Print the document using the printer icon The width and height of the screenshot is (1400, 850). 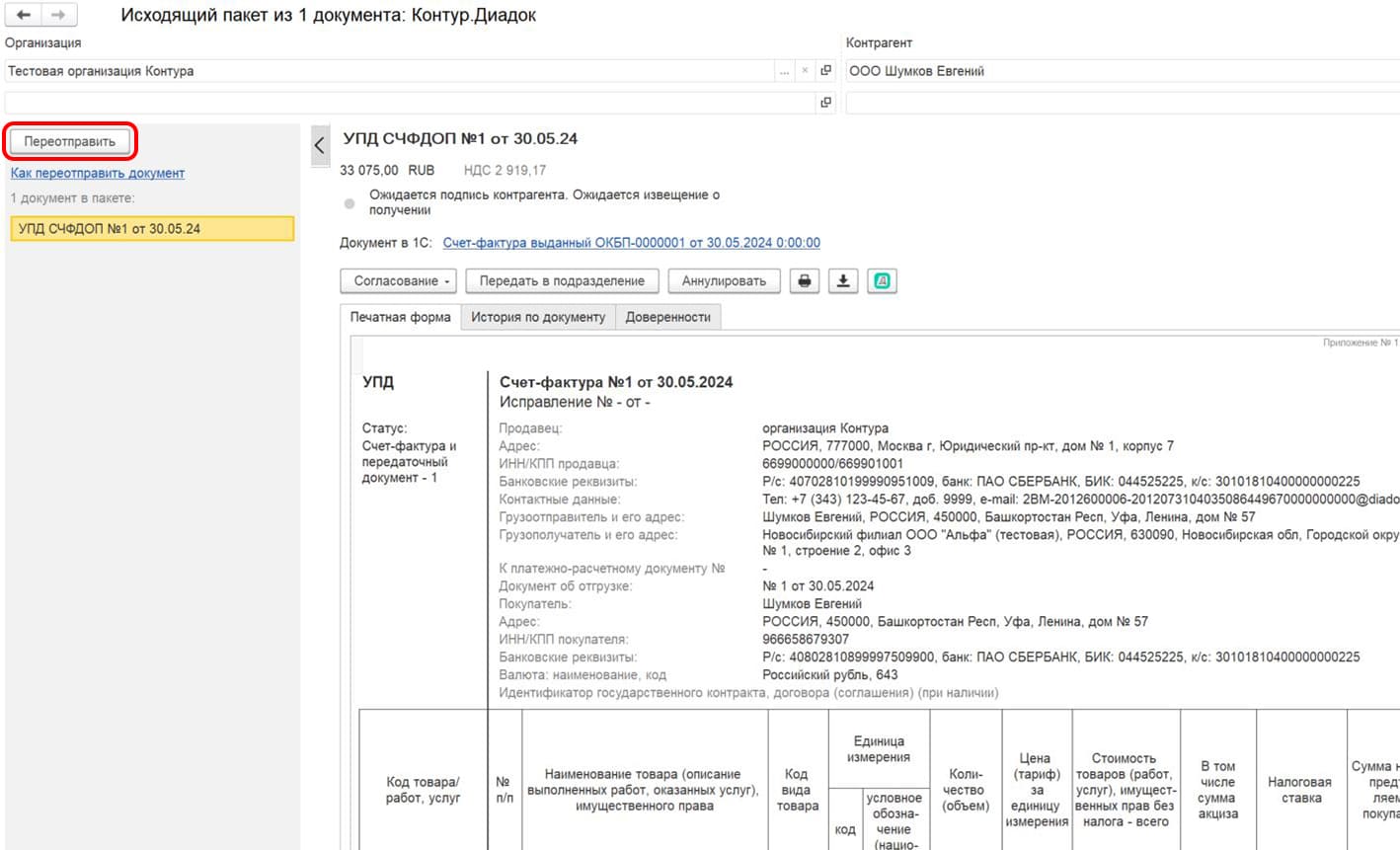coord(805,281)
